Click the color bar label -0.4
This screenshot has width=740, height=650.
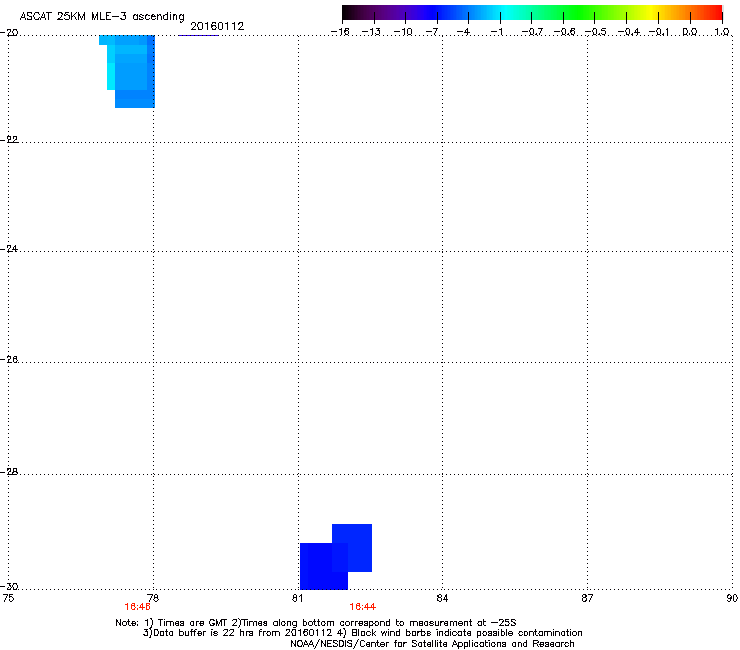[629, 32]
